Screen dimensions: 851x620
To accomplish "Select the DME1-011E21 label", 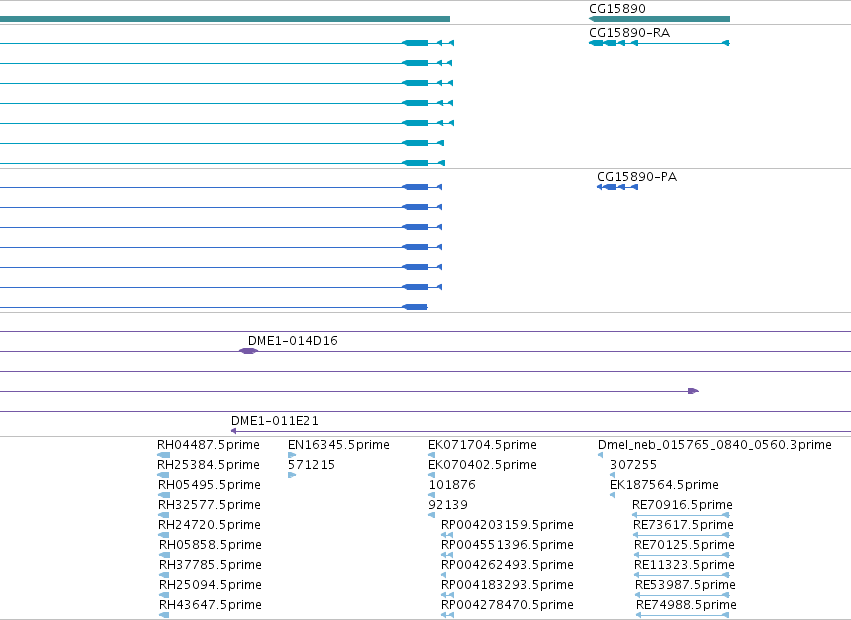I will pyautogui.click(x=275, y=421).
